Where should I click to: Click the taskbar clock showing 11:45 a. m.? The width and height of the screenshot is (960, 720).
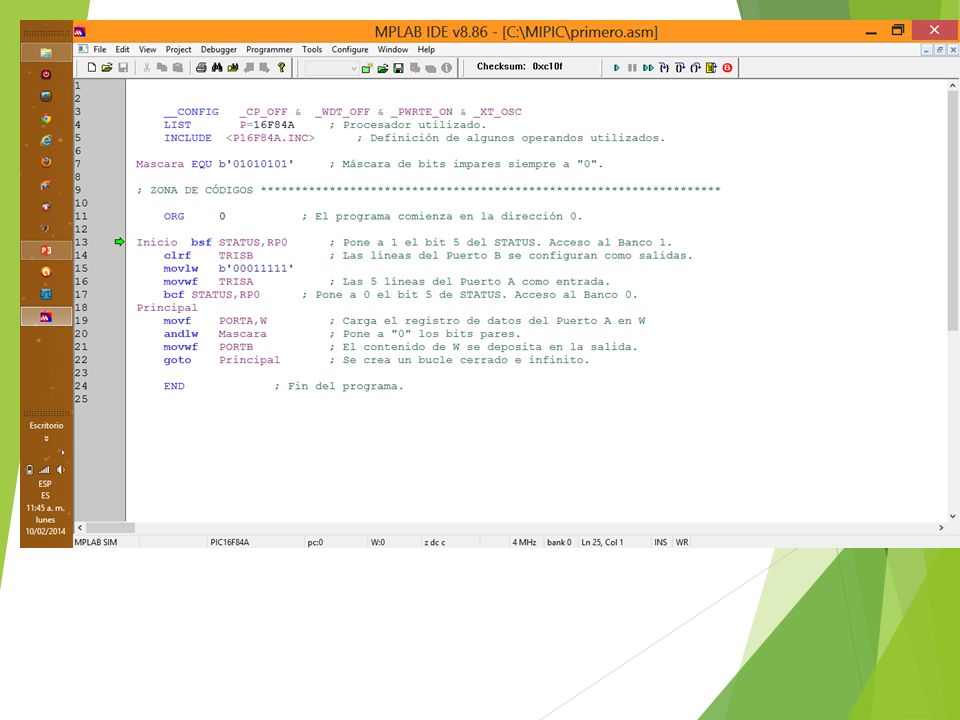click(45, 508)
